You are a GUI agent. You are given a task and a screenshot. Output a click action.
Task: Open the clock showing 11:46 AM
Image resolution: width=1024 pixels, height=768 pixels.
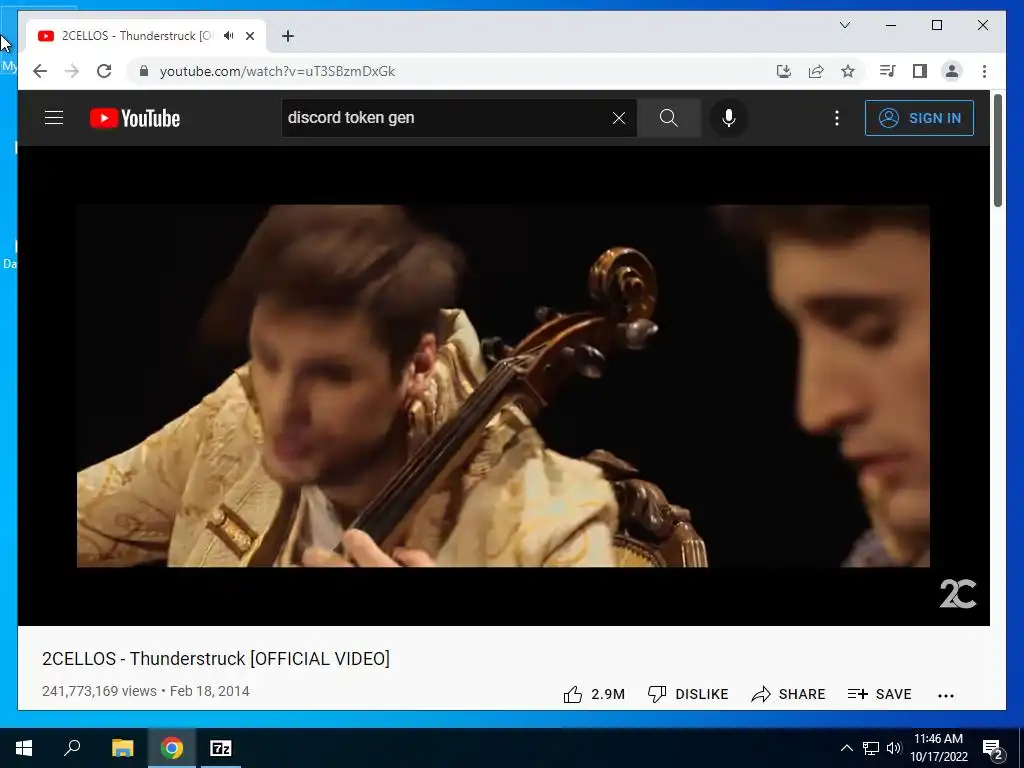pos(938,748)
